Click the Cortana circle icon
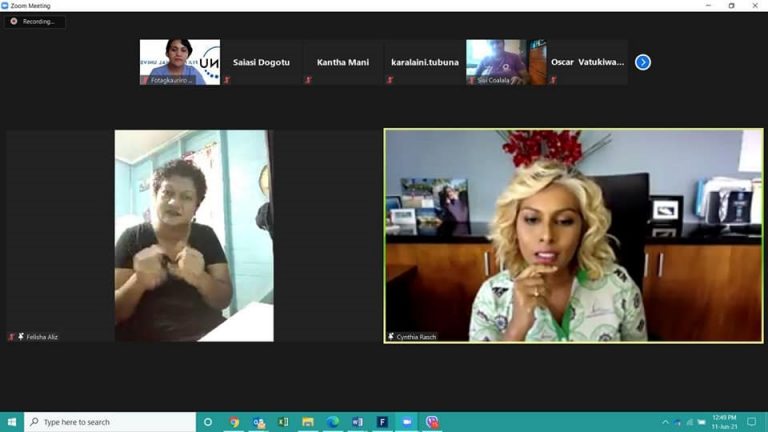Viewport: 768px width, 432px height. point(208,422)
